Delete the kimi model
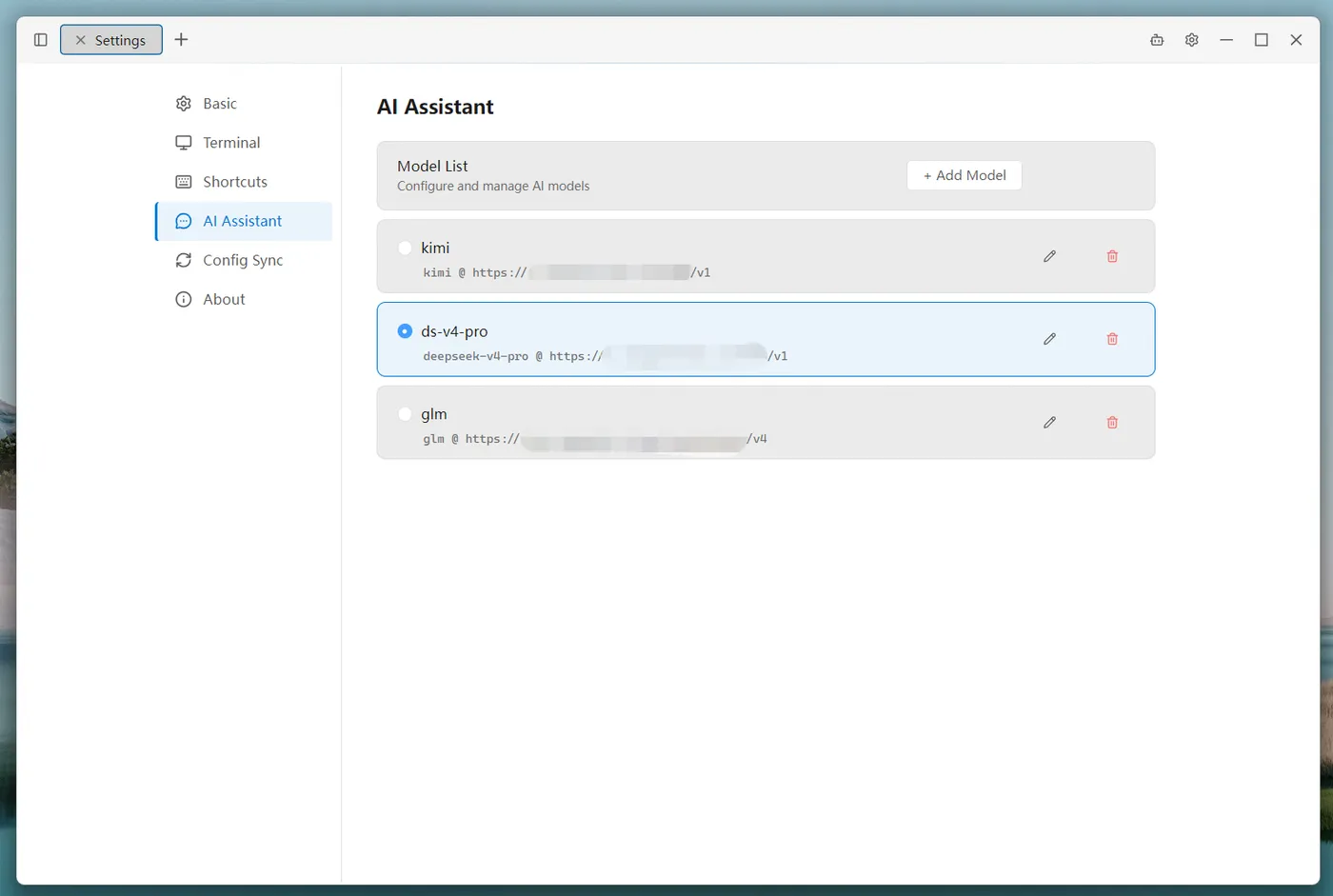 click(x=1112, y=256)
